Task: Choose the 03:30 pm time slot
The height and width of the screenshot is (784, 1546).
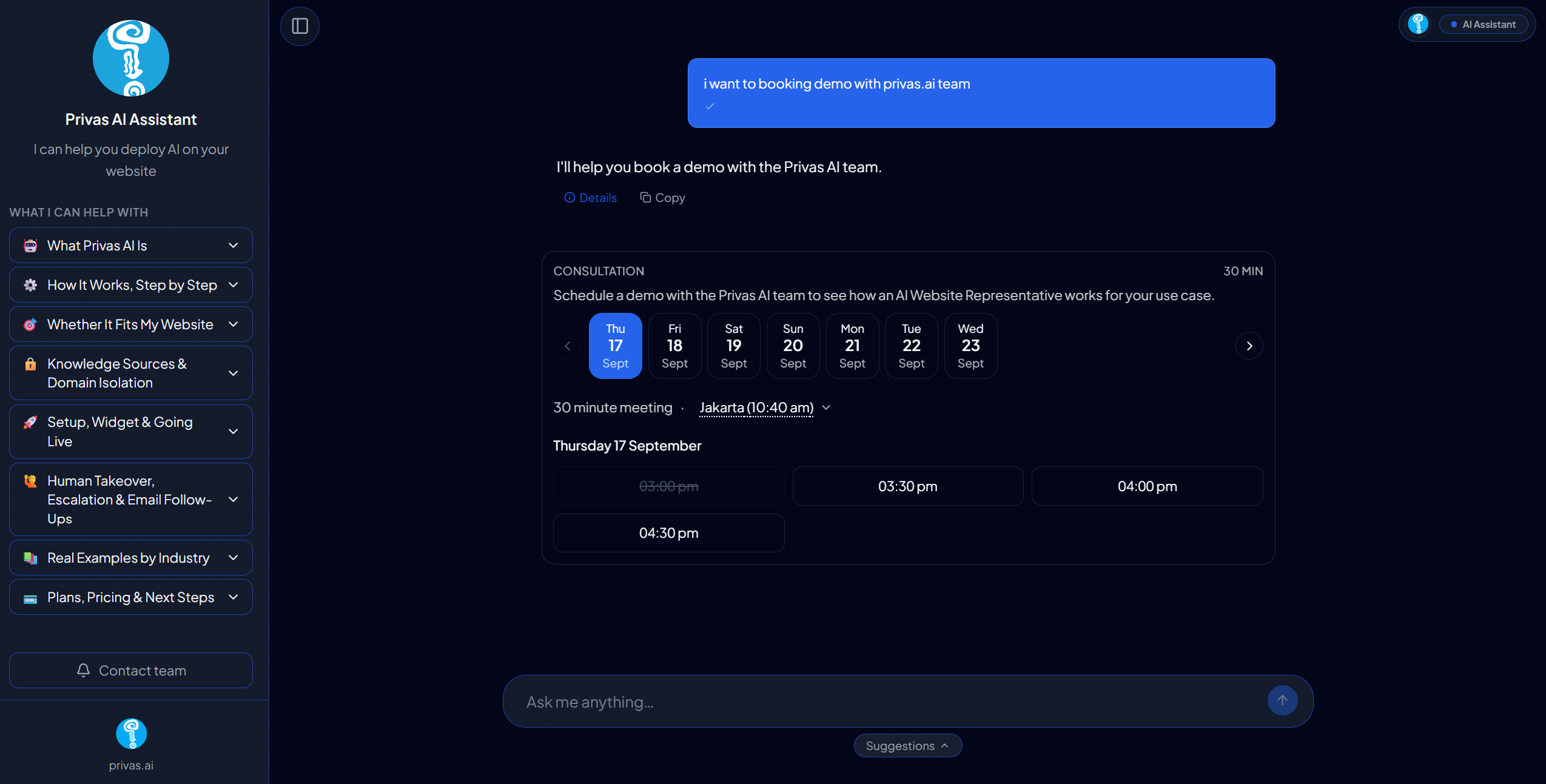Action: pos(908,486)
